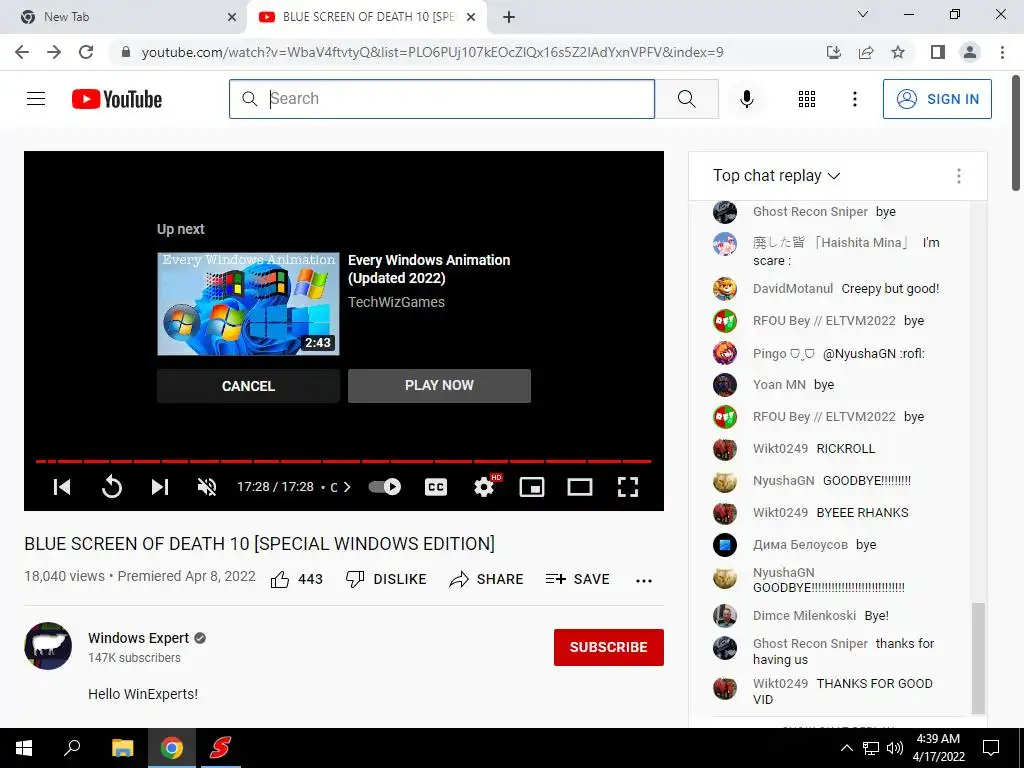This screenshot has height=768, width=1024.
Task: Go to the YouTube home logo
Action: 117,99
